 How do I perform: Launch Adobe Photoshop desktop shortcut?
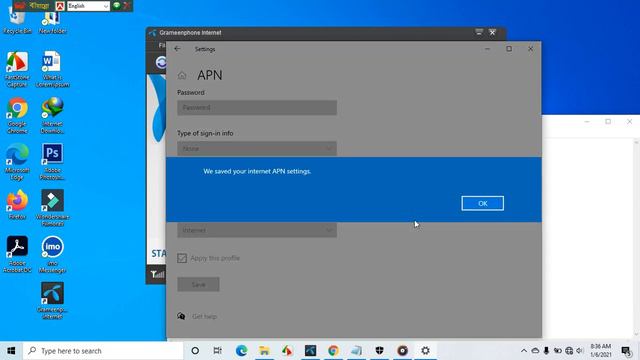[x=52, y=162]
